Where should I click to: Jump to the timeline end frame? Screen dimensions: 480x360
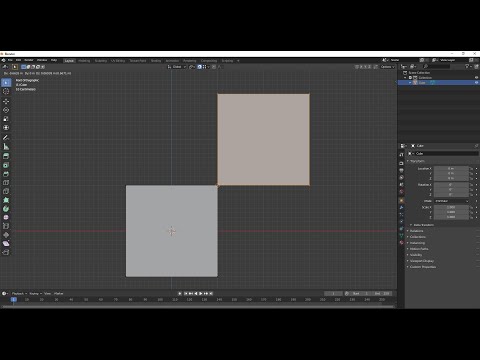click(211, 294)
